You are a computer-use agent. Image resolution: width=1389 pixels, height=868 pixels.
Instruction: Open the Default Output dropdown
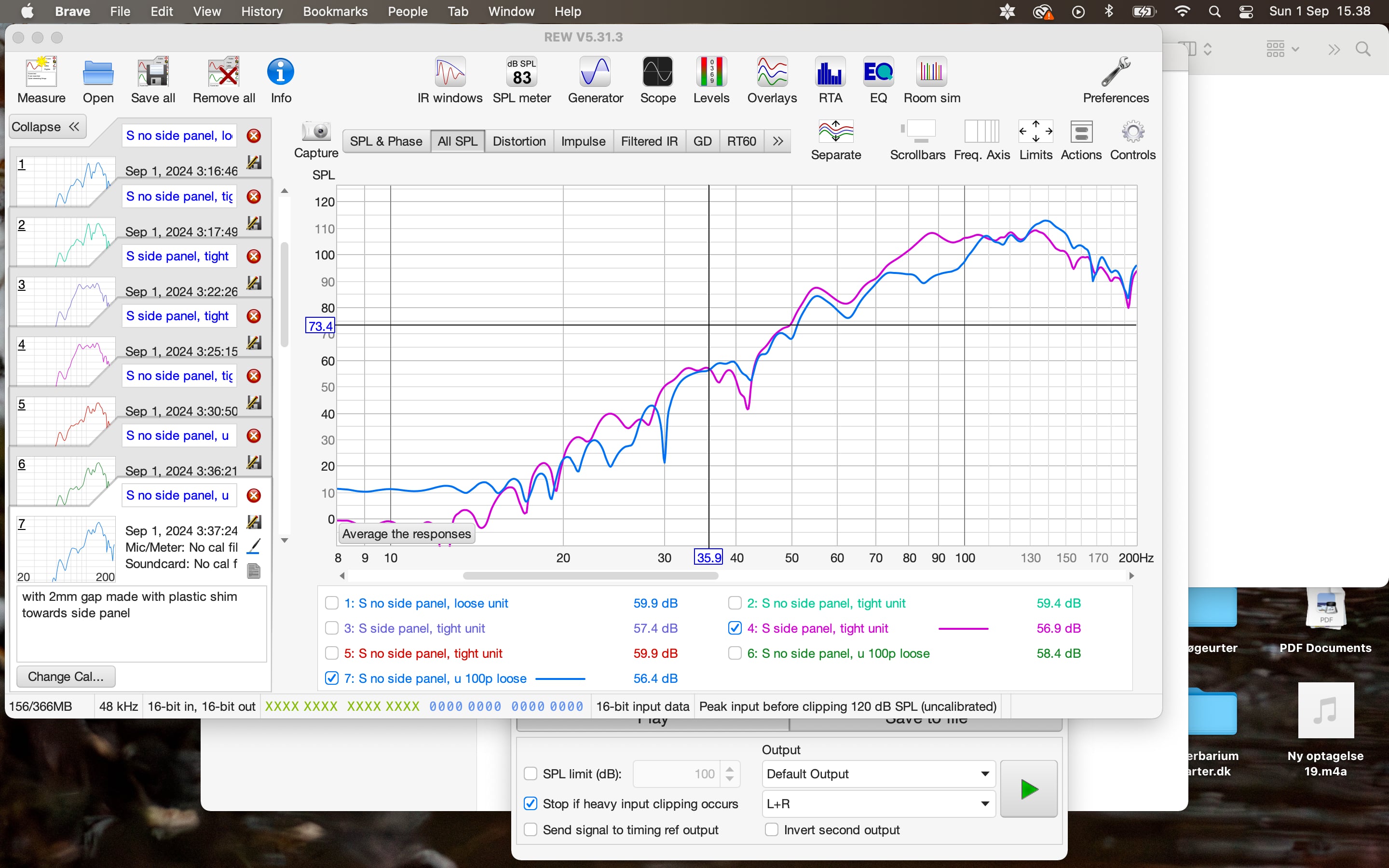878,774
